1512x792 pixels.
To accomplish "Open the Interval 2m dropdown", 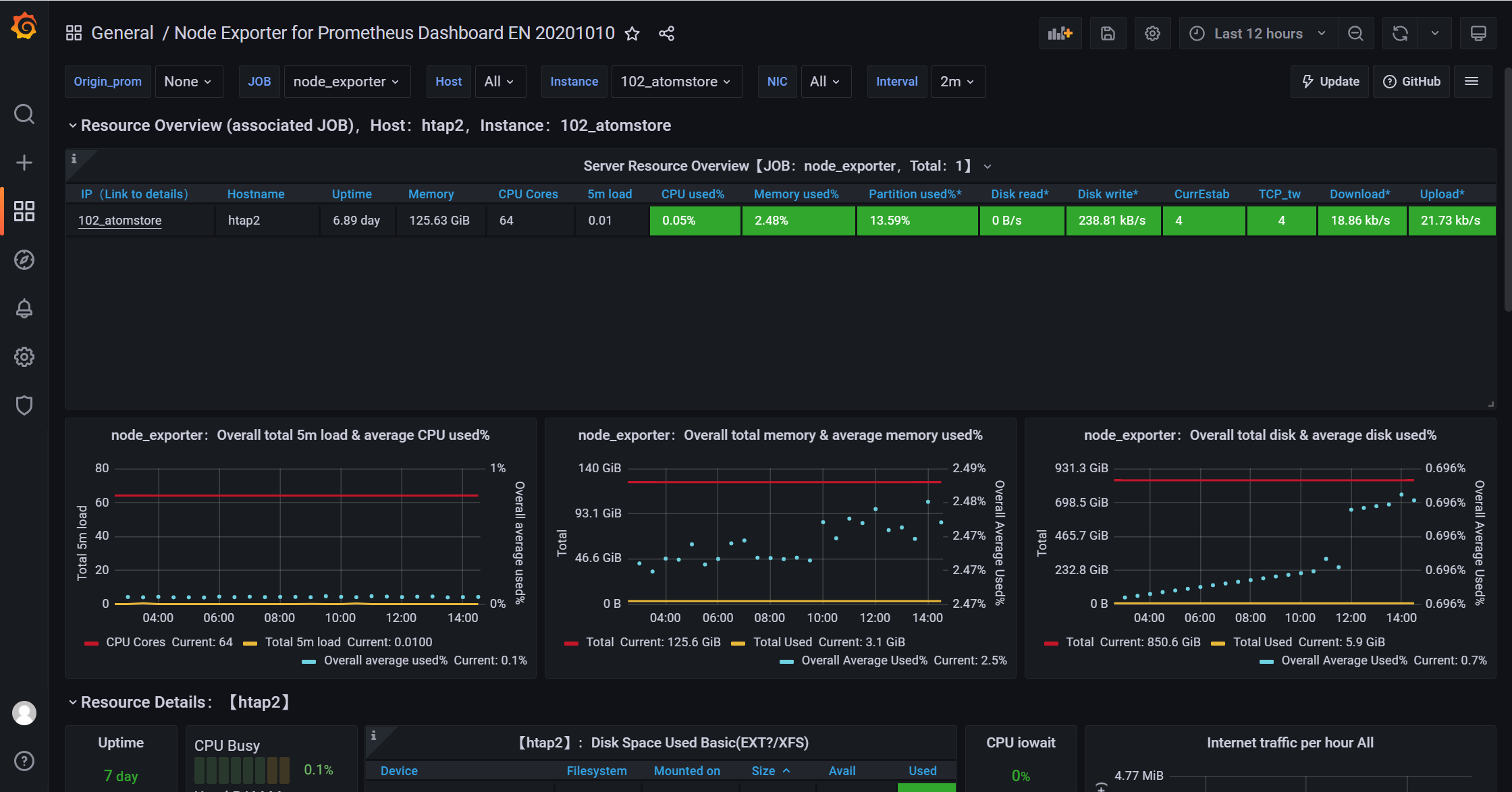I will (958, 82).
